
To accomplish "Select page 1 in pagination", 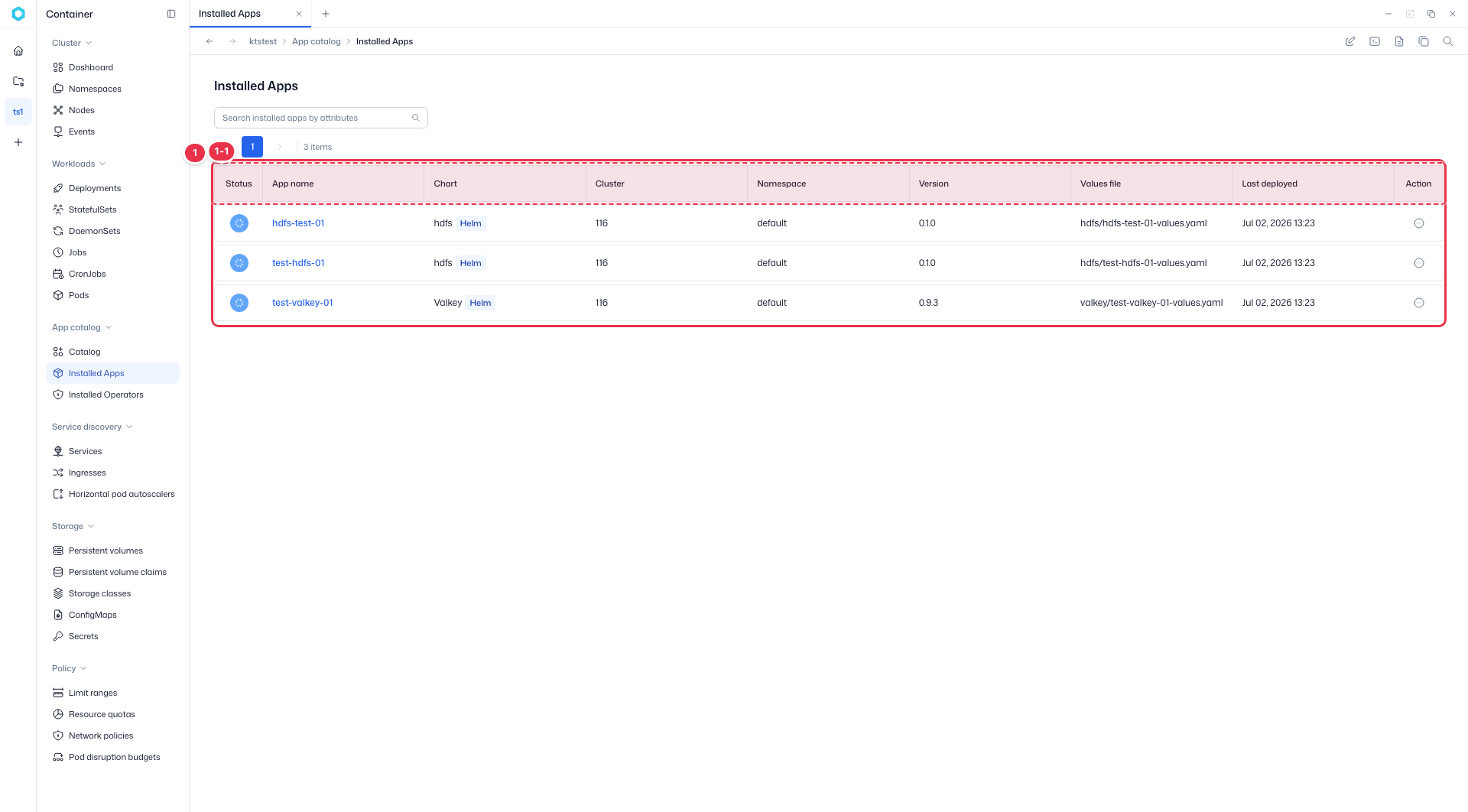I will [x=252, y=147].
